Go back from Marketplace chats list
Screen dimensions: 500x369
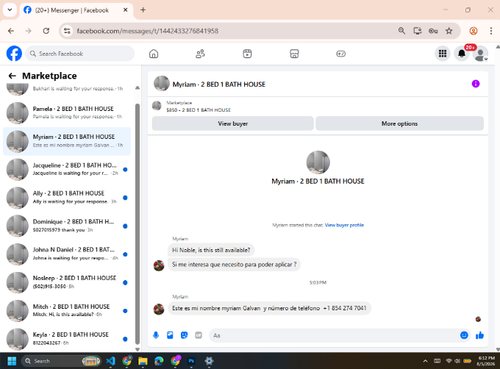pos(12,76)
